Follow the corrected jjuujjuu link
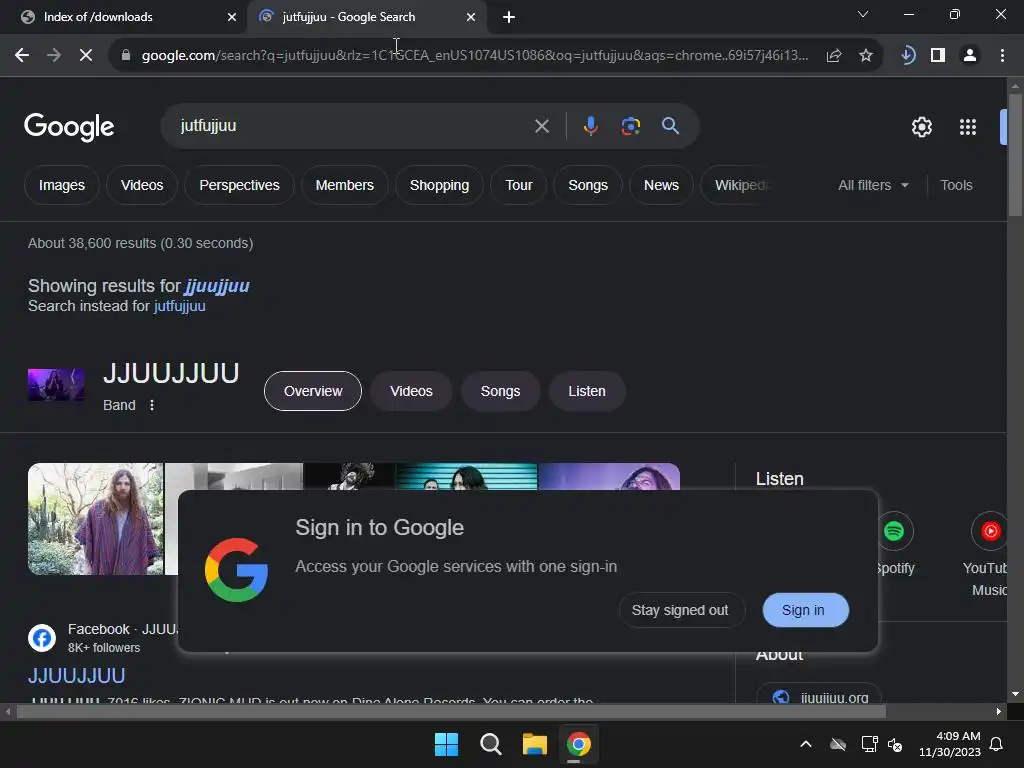This screenshot has width=1024, height=768. [x=217, y=286]
